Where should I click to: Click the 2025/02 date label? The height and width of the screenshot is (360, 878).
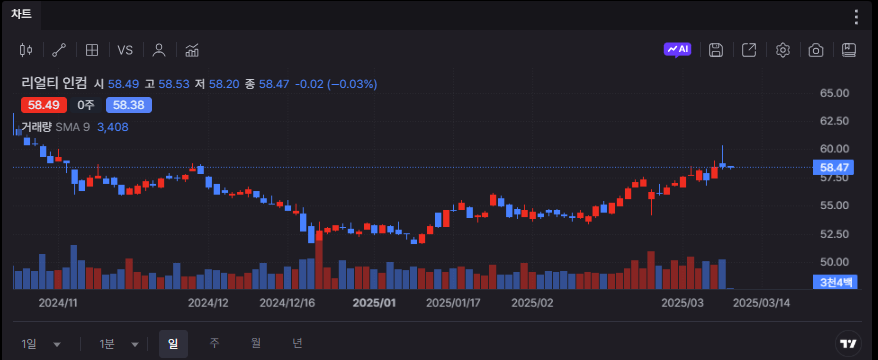coord(532,303)
